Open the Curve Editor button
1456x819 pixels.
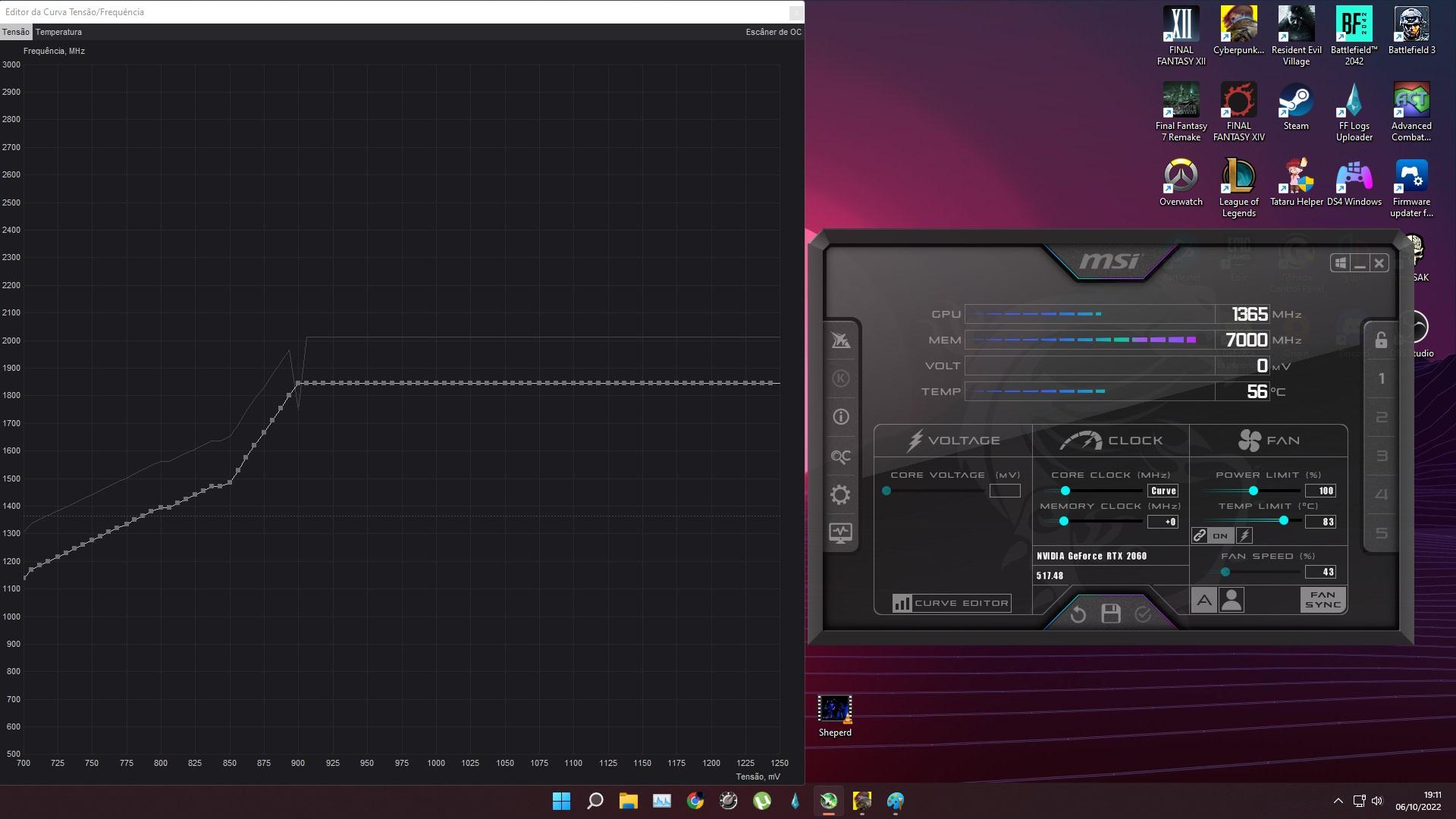[x=951, y=603]
